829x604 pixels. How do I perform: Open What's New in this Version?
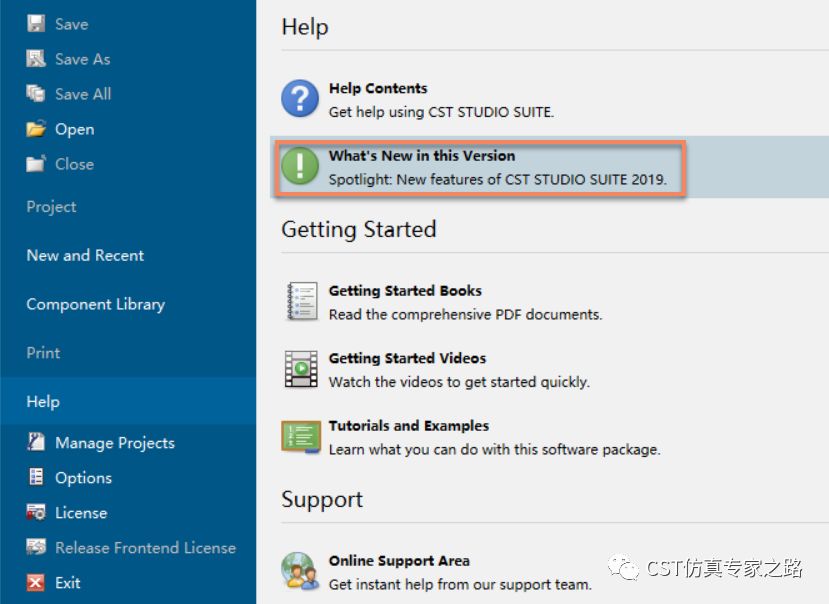coord(422,155)
